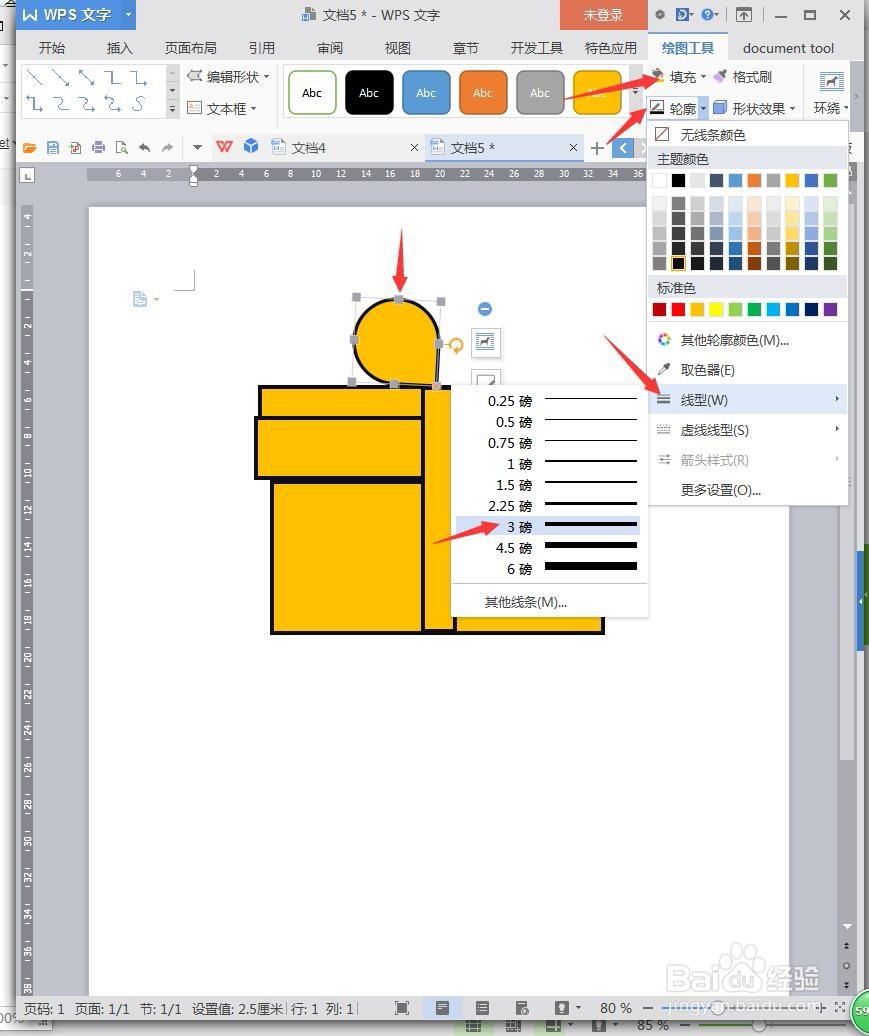This screenshot has width=869, height=1036.
Task: Select the elbow connector shape
Action: [112, 78]
